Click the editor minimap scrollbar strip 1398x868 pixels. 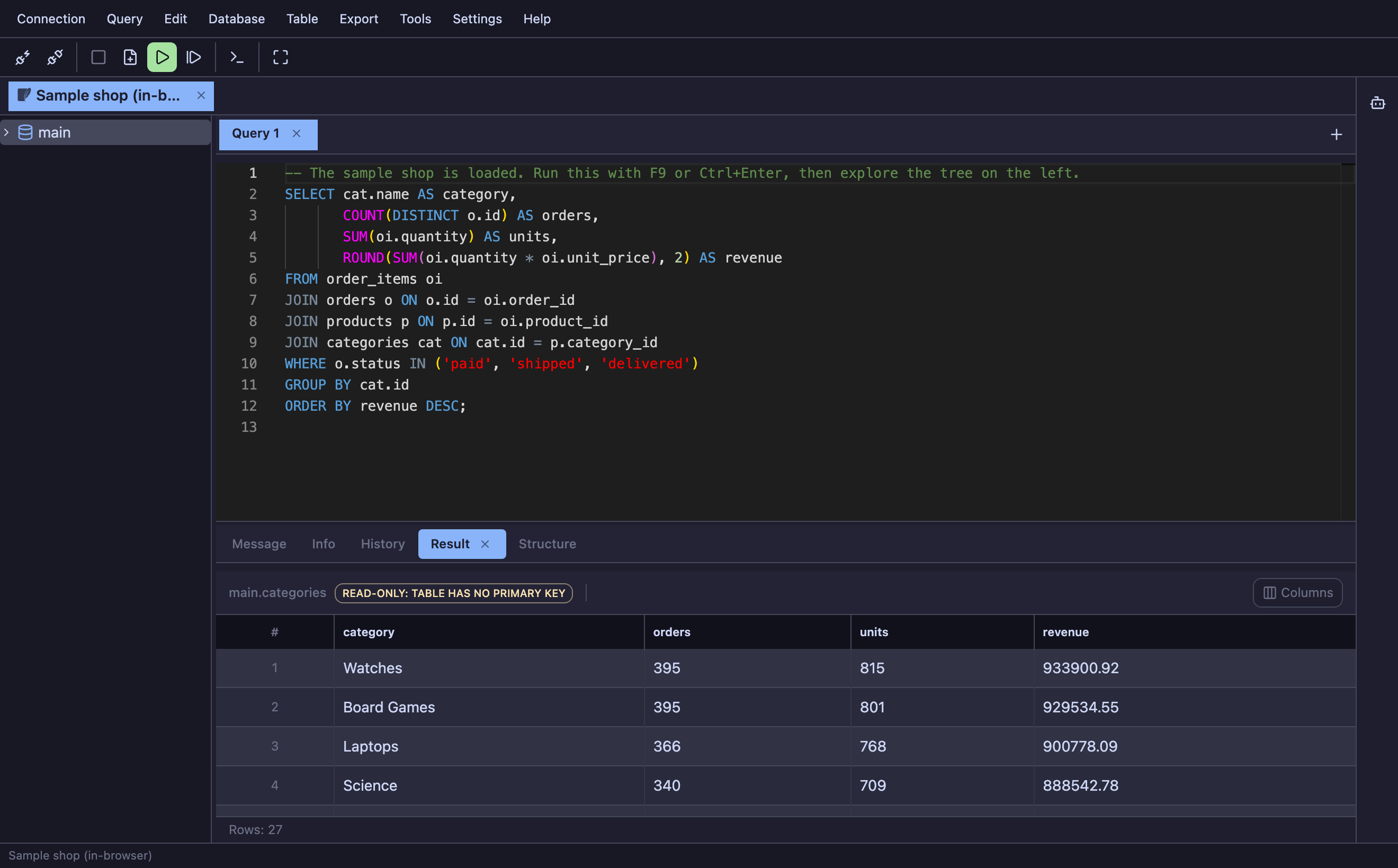pyautogui.click(x=1348, y=342)
